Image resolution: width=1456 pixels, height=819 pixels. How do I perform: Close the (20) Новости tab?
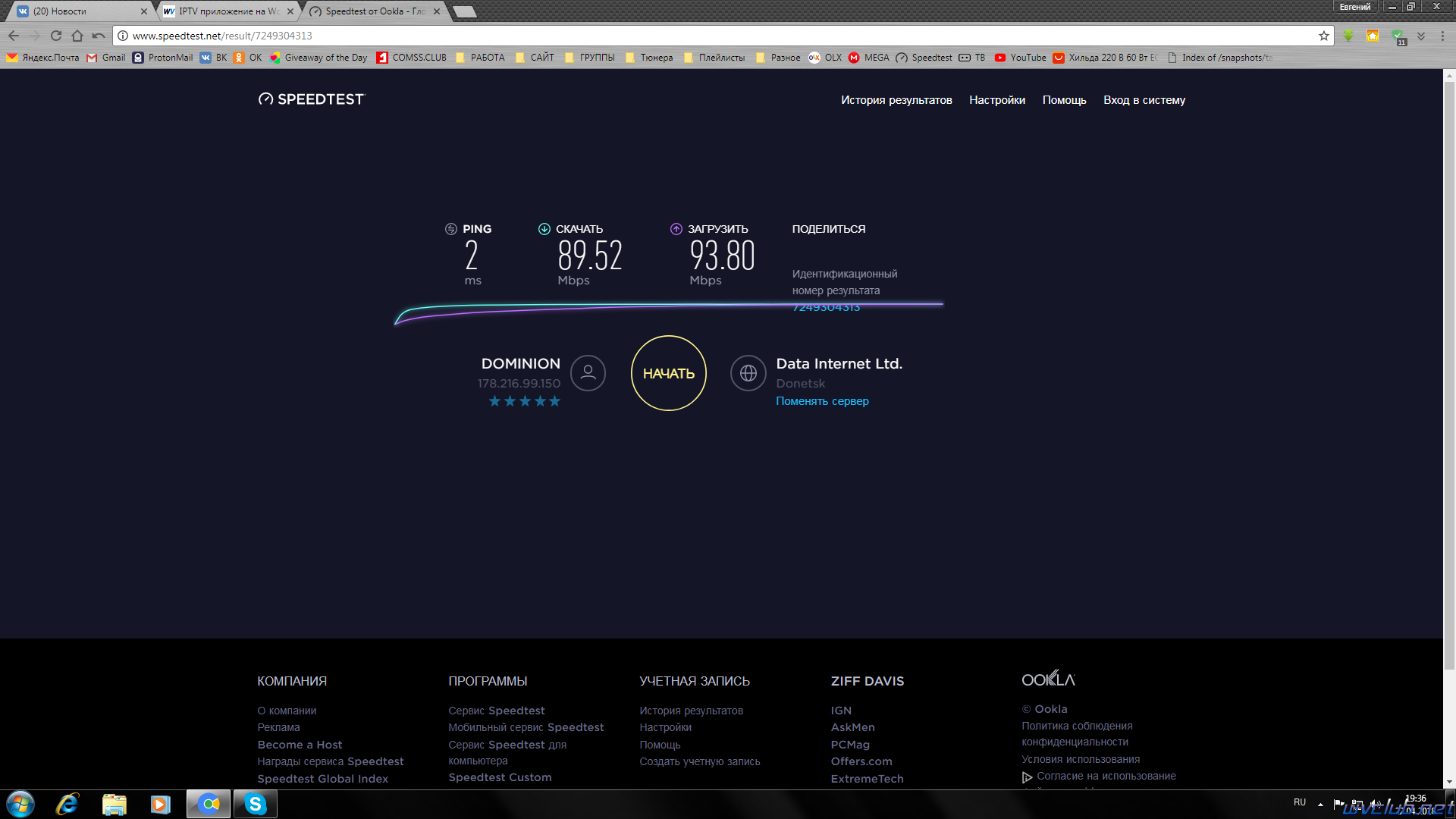coord(144,11)
